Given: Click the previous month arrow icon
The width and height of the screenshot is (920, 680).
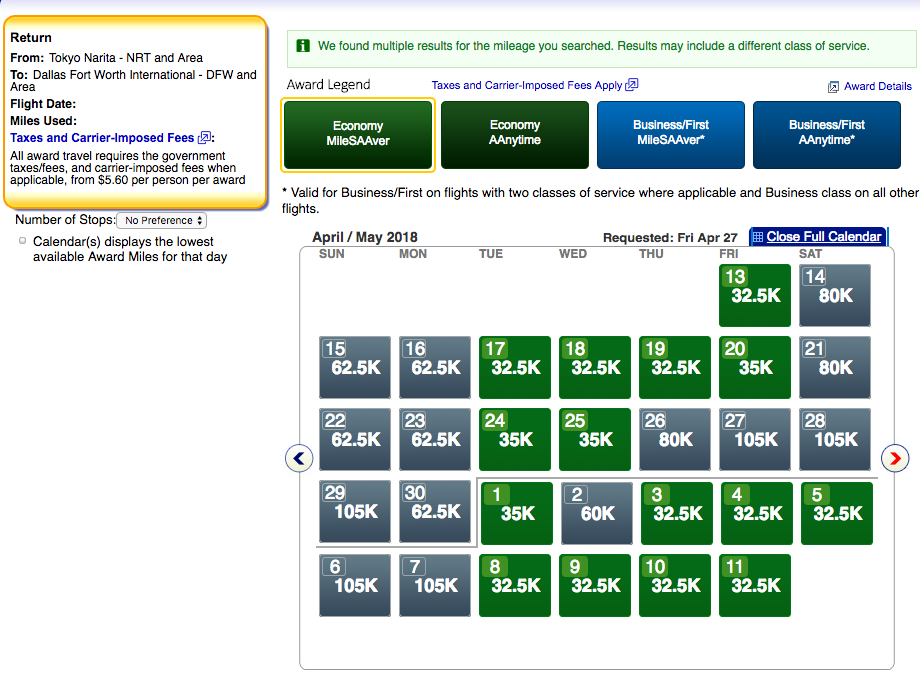Looking at the screenshot, I should tap(299, 458).
